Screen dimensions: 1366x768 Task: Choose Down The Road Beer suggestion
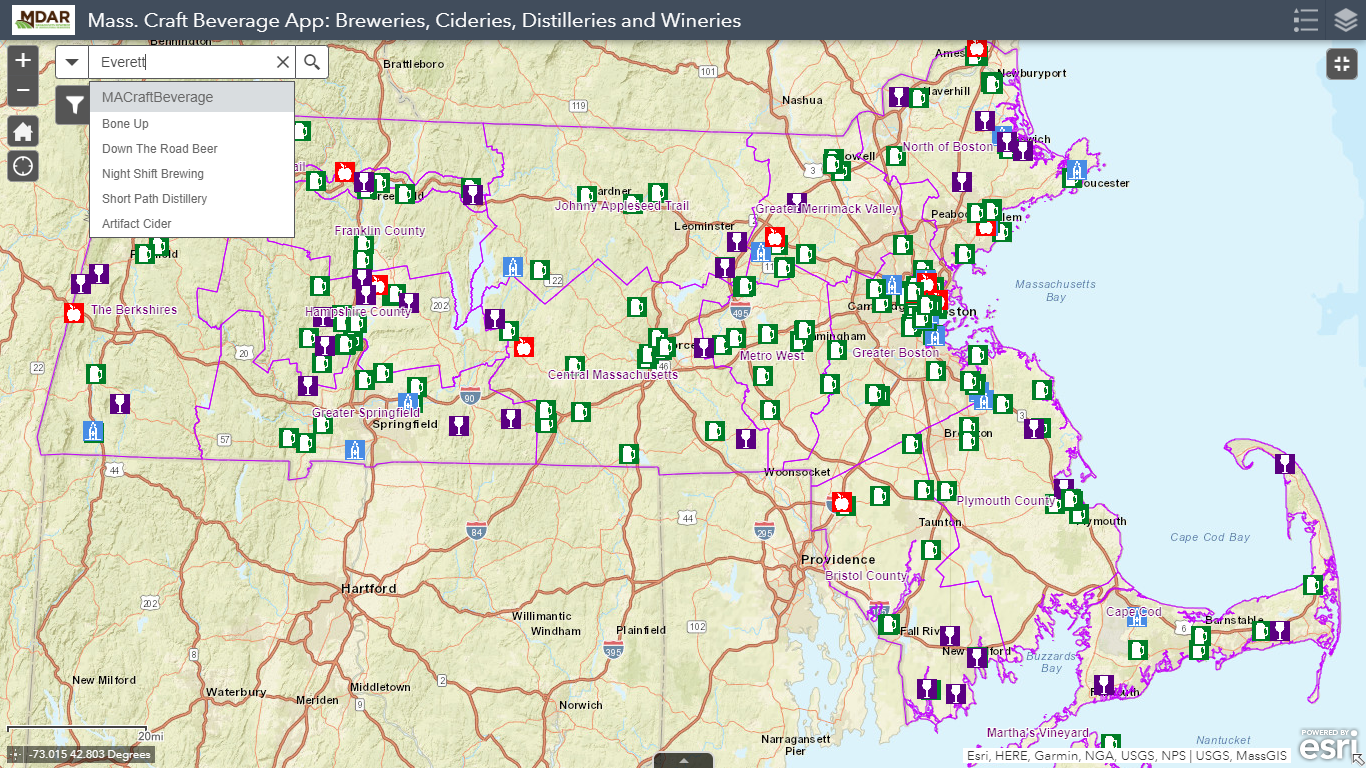[x=159, y=149]
